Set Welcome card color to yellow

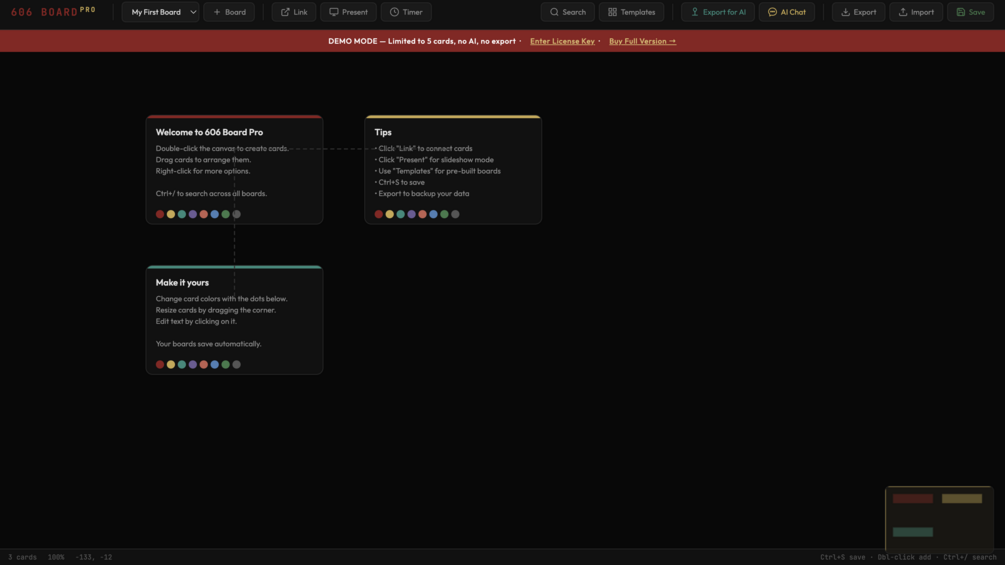(170, 214)
